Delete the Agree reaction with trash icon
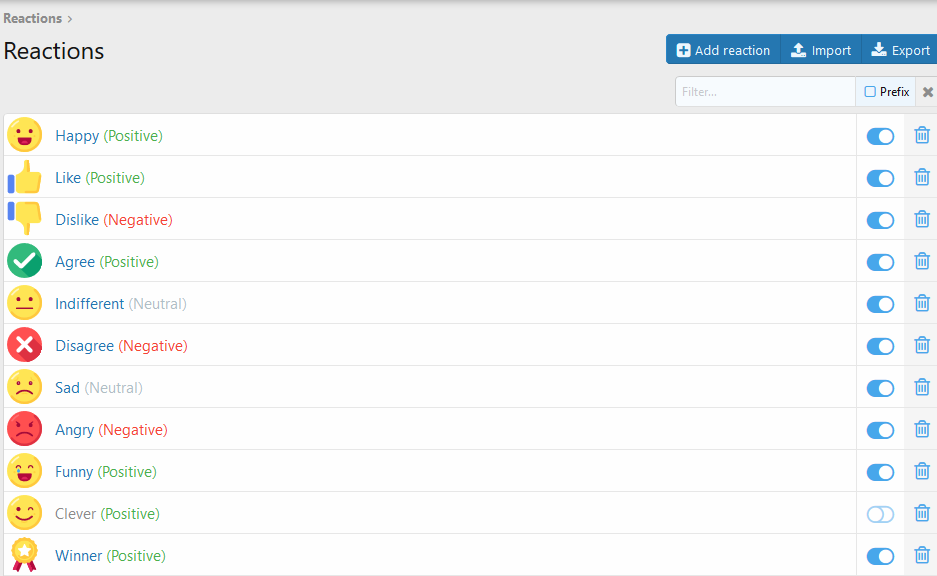Screen dimensions: 937x576 click(x=922, y=261)
